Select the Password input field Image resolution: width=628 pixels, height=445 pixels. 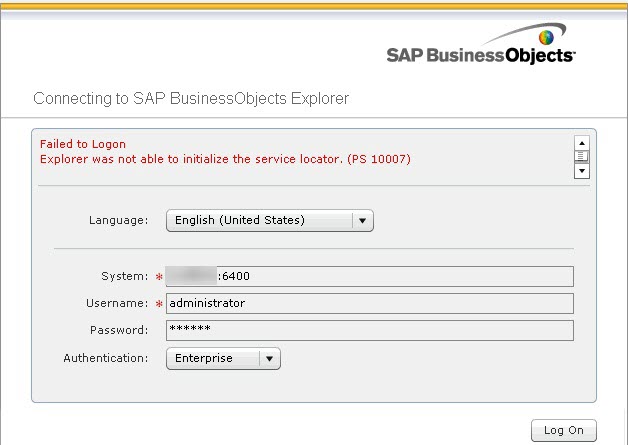pos(370,330)
